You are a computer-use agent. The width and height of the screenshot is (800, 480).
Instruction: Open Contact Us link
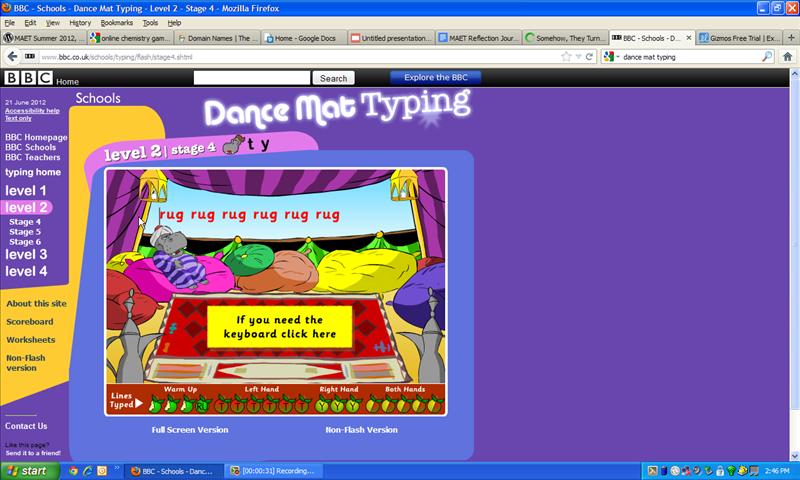click(26, 425)
